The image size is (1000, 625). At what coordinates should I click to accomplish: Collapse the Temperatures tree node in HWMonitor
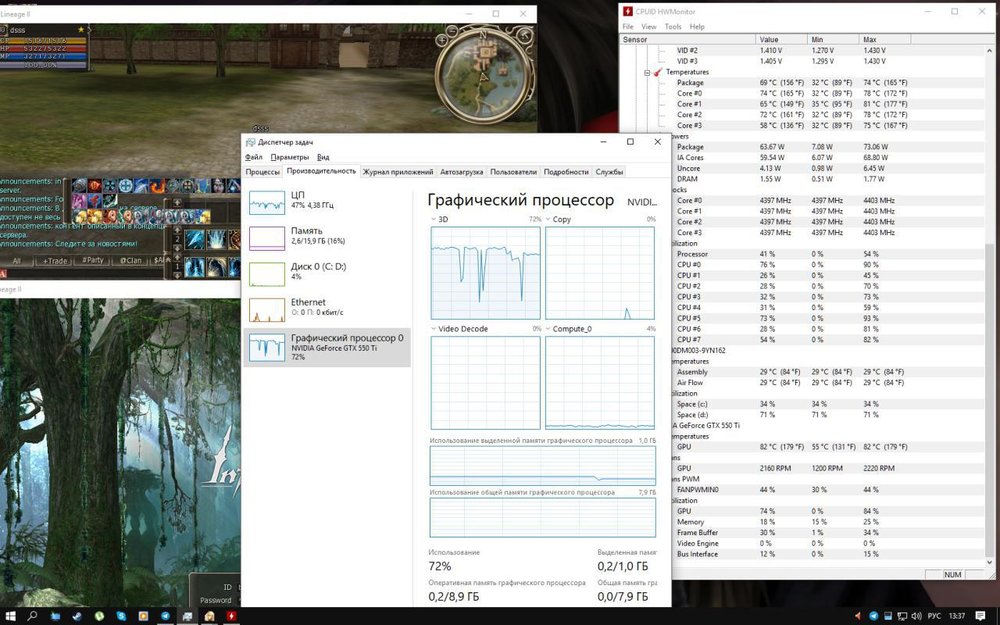[x=648, y=72]
